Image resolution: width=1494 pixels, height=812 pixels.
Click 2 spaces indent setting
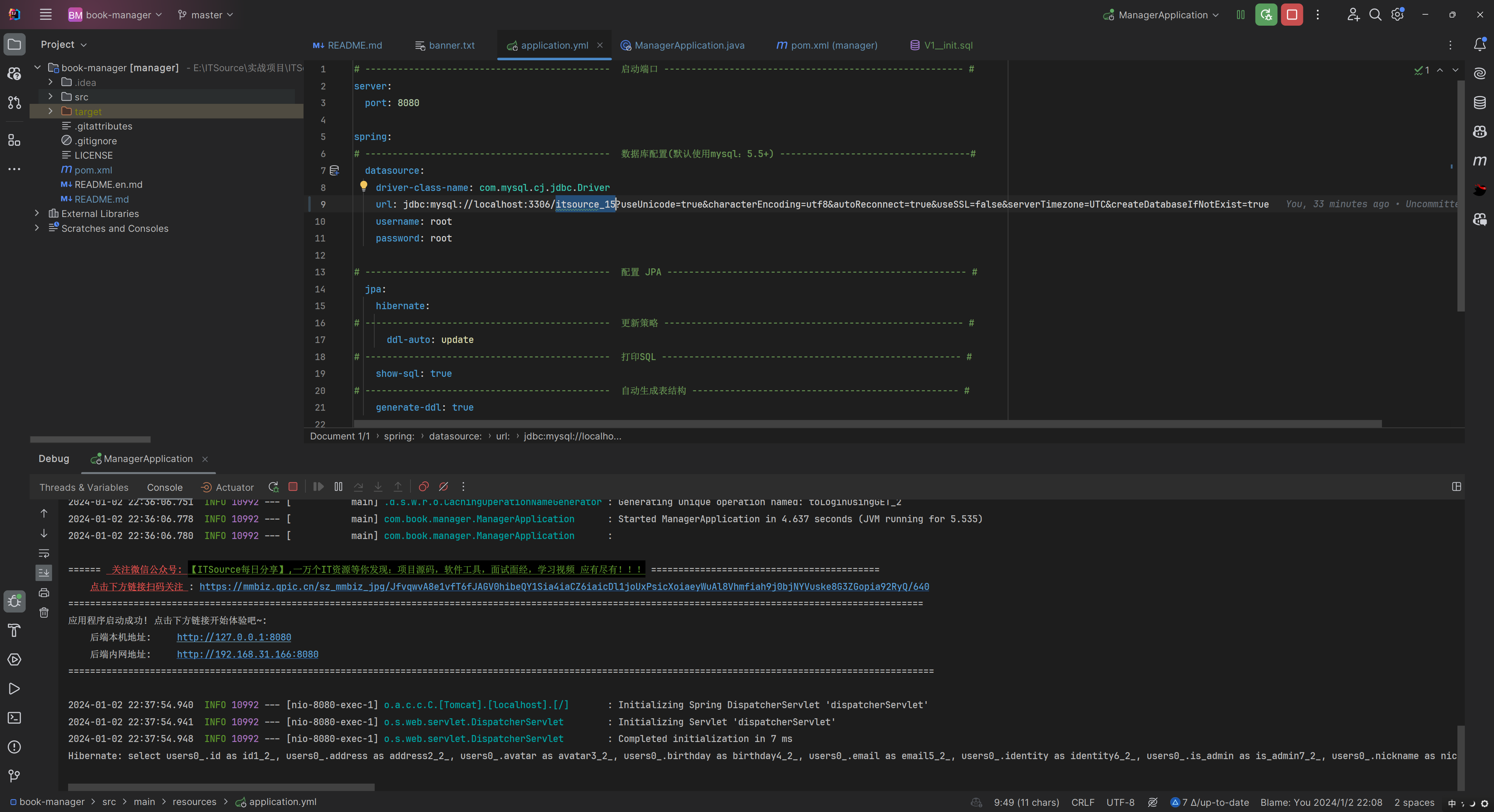[x=1414, y=802]
